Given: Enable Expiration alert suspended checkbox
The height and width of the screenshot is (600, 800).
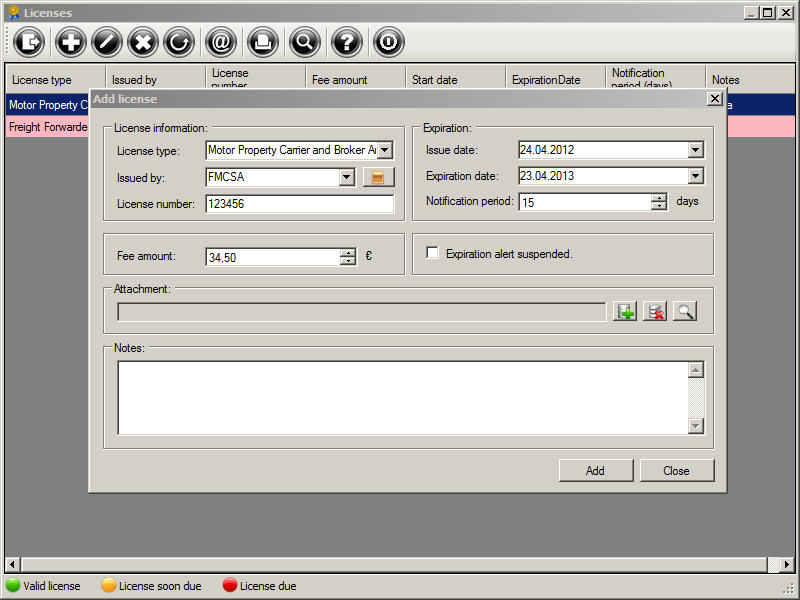Looking at the screenshot, I should click(433, 254).
